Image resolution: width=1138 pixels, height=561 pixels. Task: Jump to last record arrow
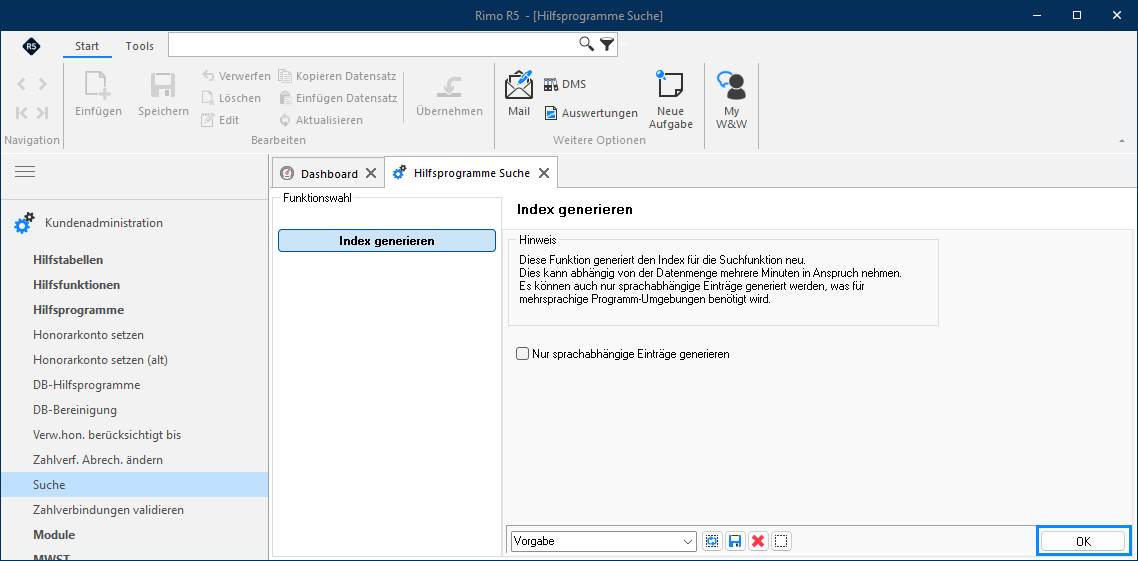pos(42,112)
